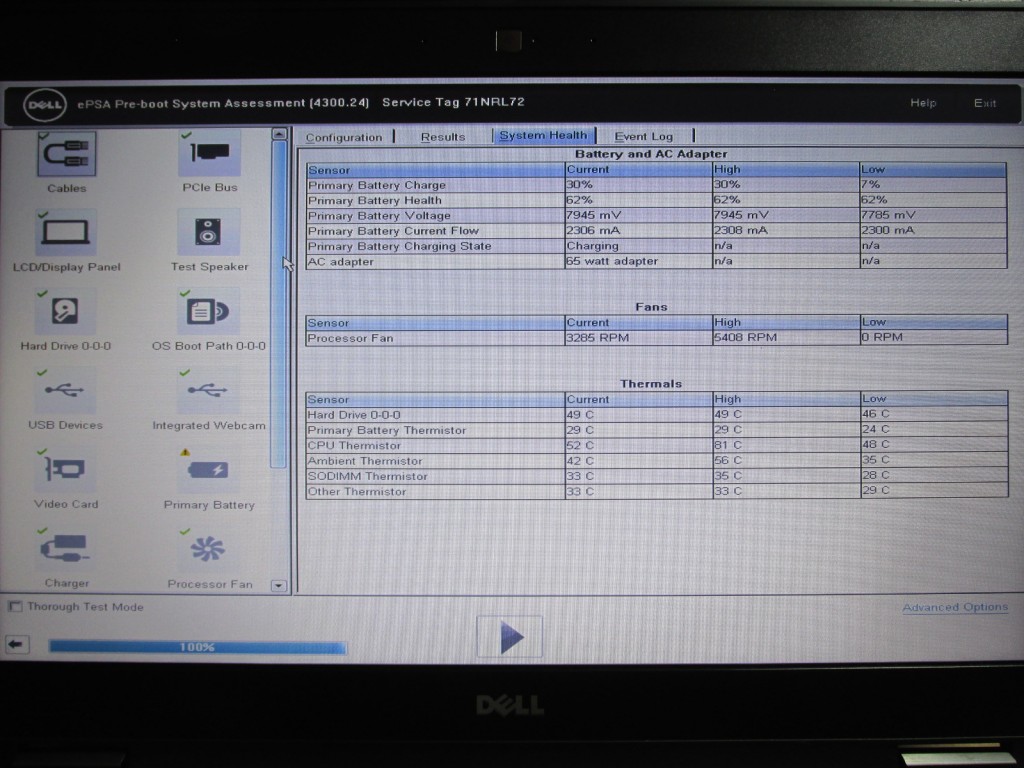Viewport: 1024px width, 768px height.
Task: Select the Processor Fan icon
Action: (x=209, y=549)
